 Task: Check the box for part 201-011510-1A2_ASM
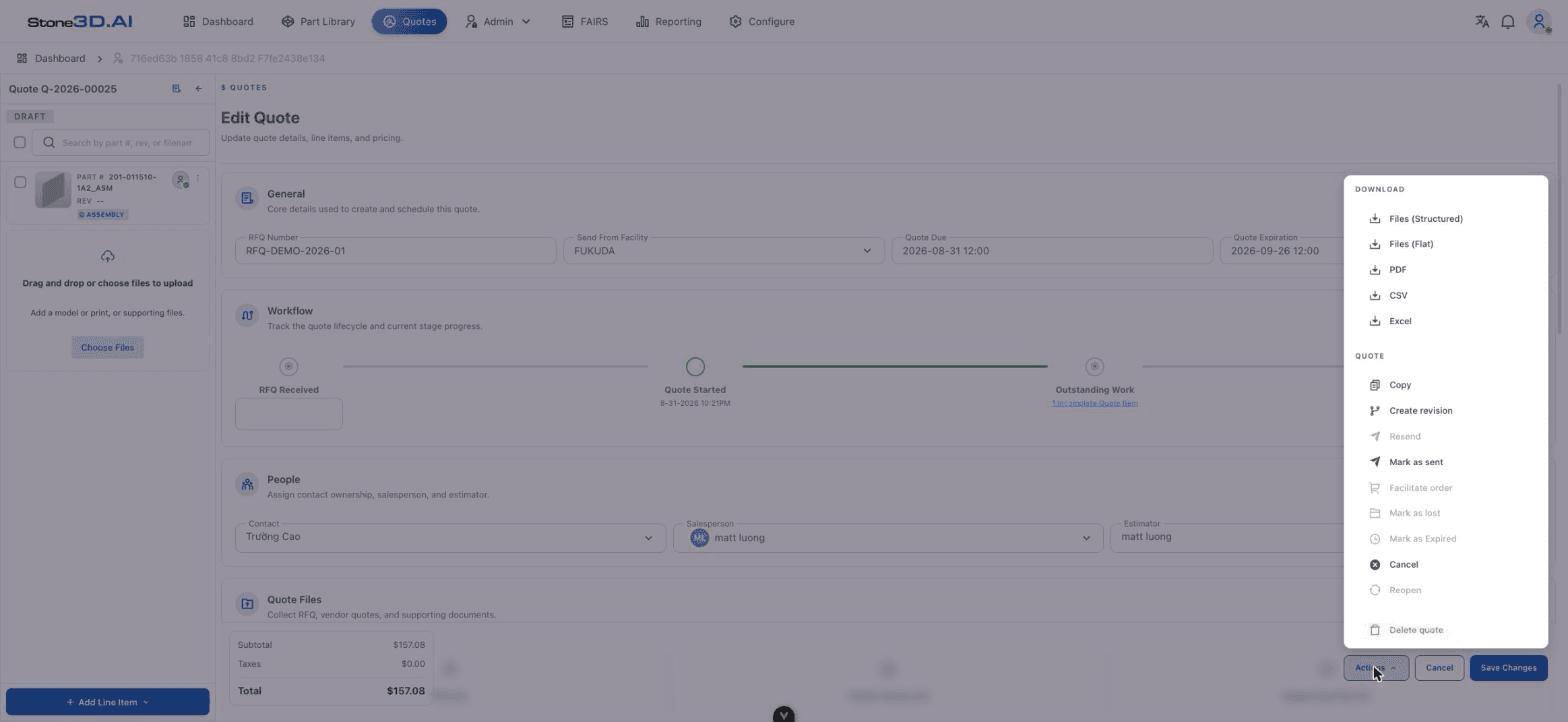pos(19,182)
